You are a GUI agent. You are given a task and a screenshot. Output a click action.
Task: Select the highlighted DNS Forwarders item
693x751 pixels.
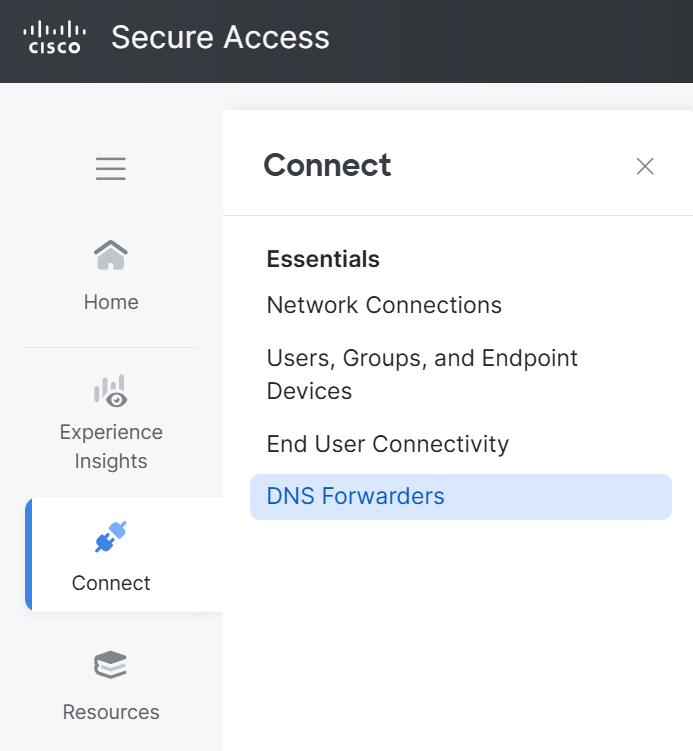(356, 496)
